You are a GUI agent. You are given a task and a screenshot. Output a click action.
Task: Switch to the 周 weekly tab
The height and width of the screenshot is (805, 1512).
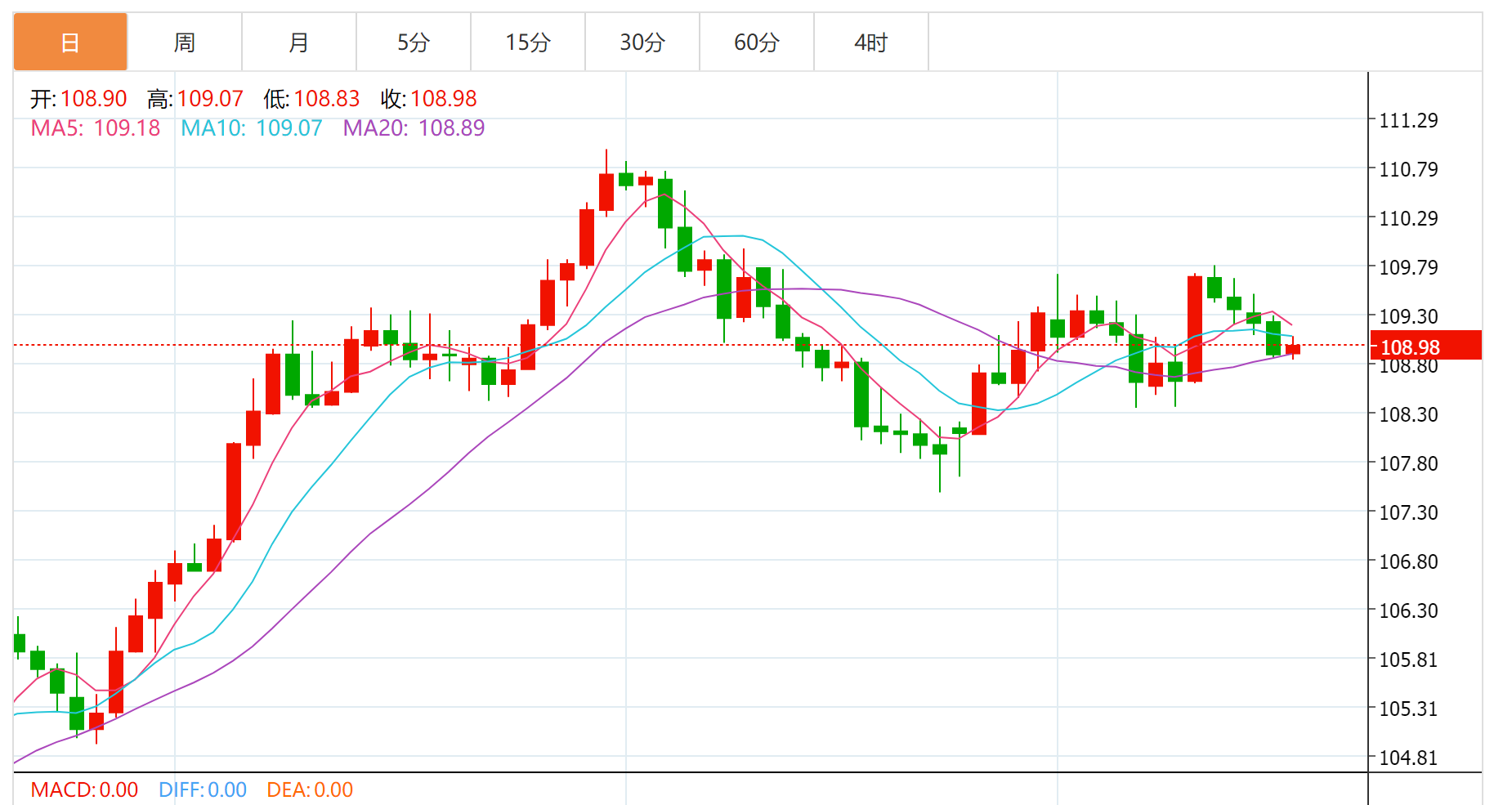(185, 42)
